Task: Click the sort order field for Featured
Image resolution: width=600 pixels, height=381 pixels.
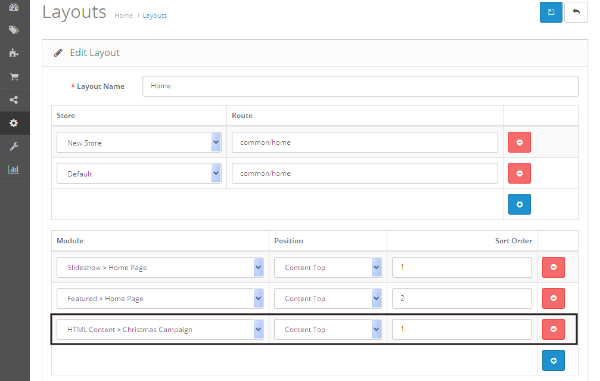Action: (462, 298)
